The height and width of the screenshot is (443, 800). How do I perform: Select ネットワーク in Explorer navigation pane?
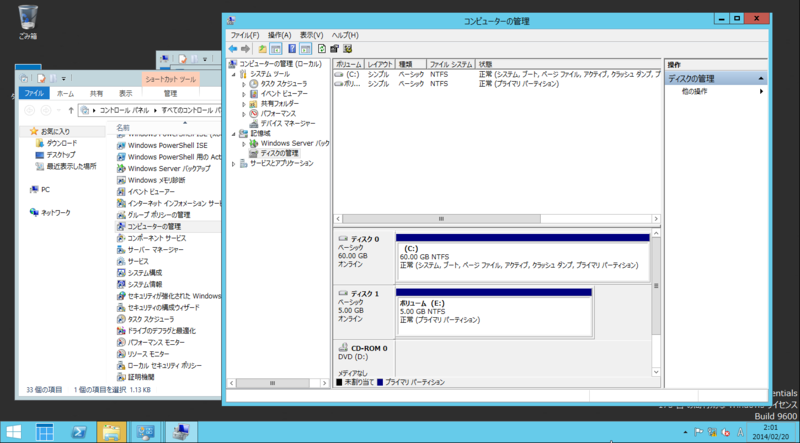[55, 213]
